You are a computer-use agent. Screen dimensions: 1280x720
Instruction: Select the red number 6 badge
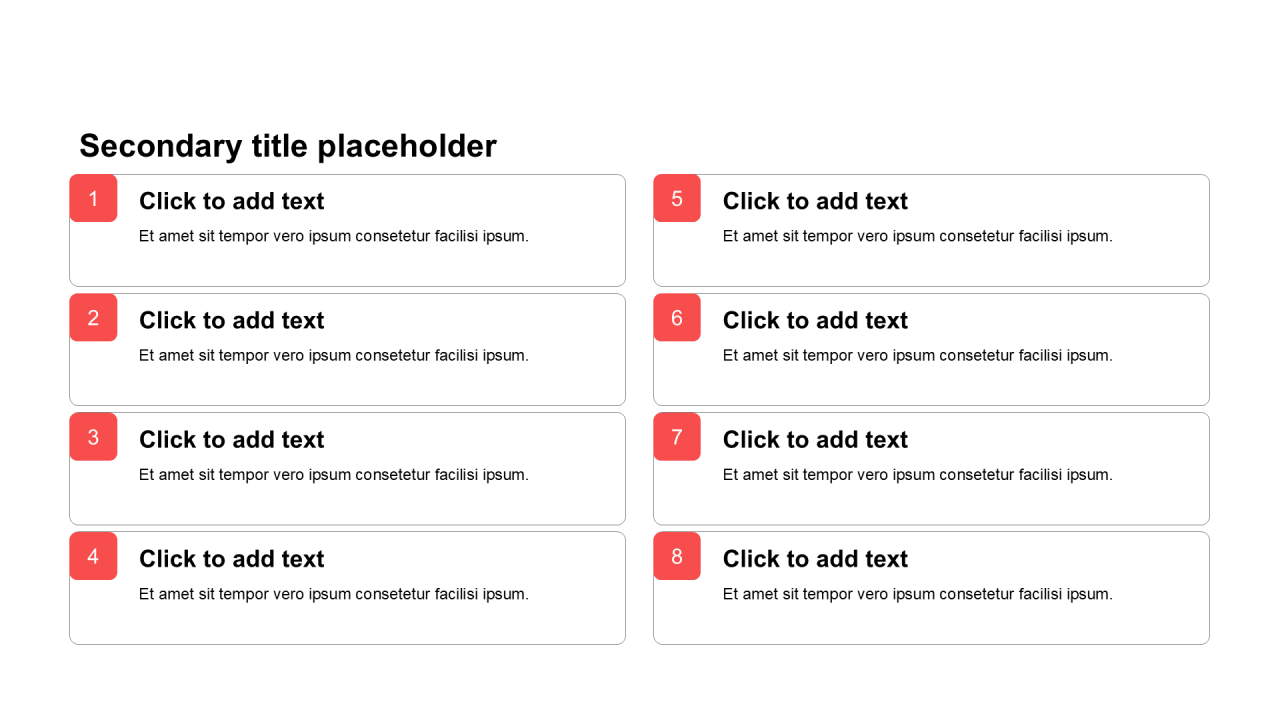point(677,317)
